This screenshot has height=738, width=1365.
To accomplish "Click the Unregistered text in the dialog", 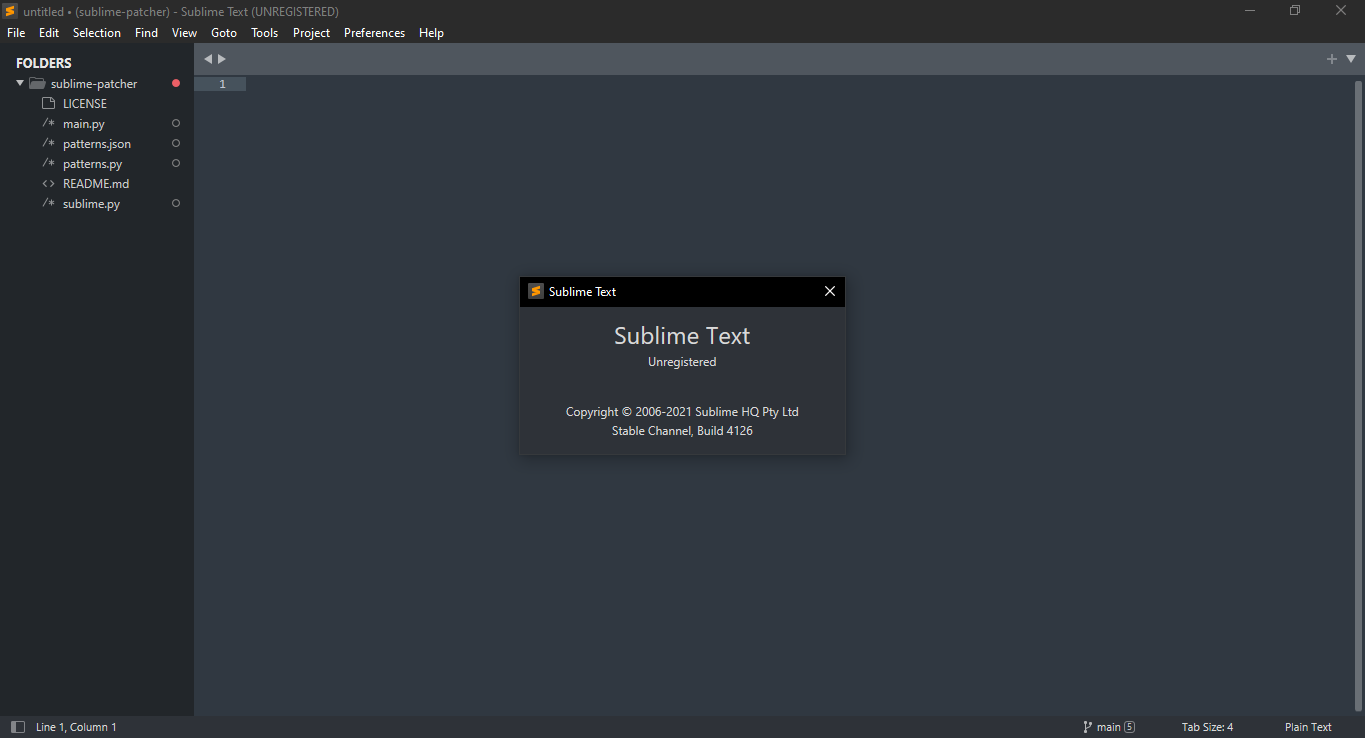I will [x=682, y=362].
